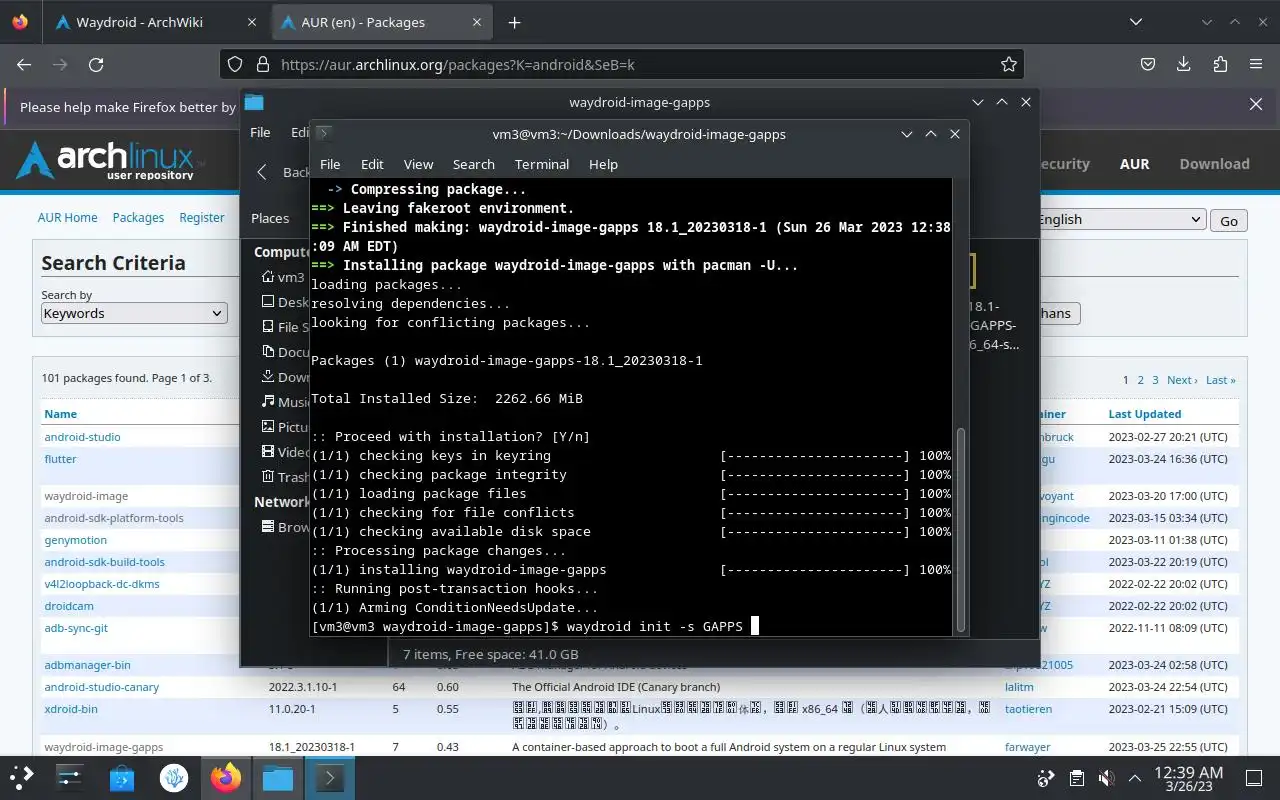Expand hidden system tray icons
The height and width of the screenshot is (800, 1280).
(x=1135, y=778)
